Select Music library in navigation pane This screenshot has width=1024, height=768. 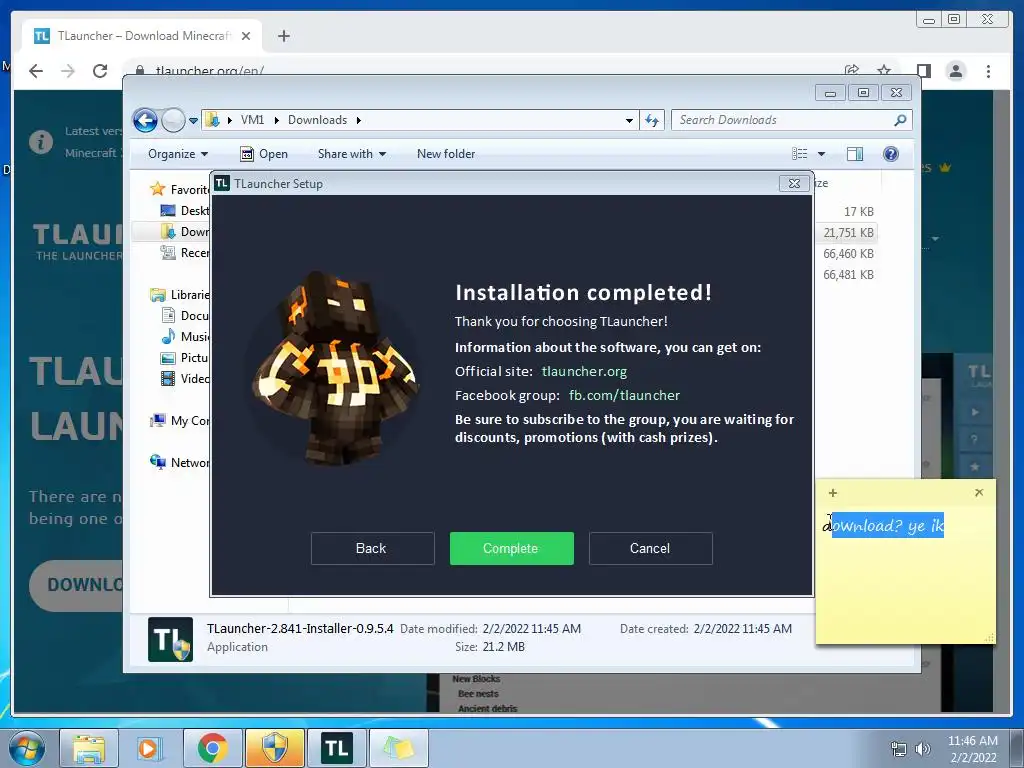pyautogui.click(x=185, y=336)
